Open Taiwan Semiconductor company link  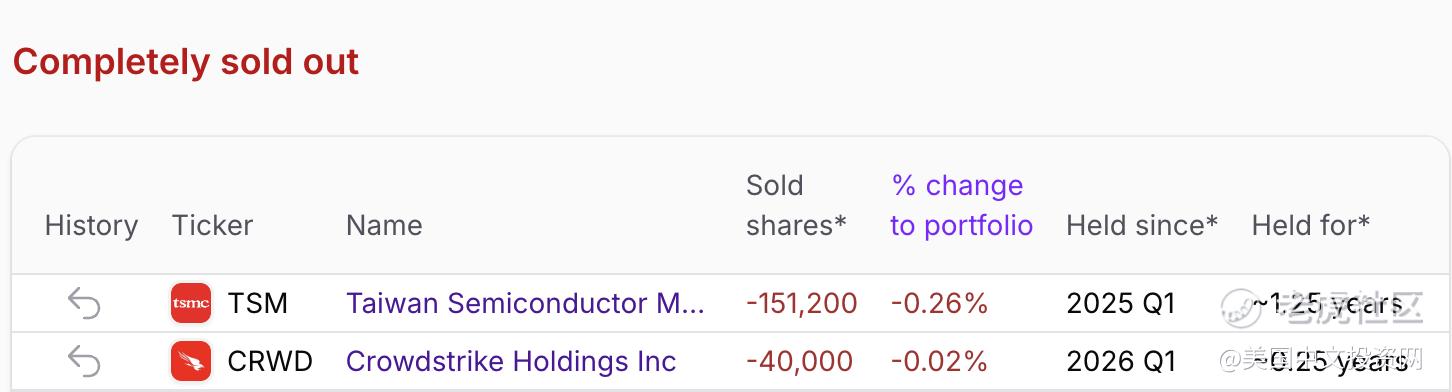tap(526, 303)
